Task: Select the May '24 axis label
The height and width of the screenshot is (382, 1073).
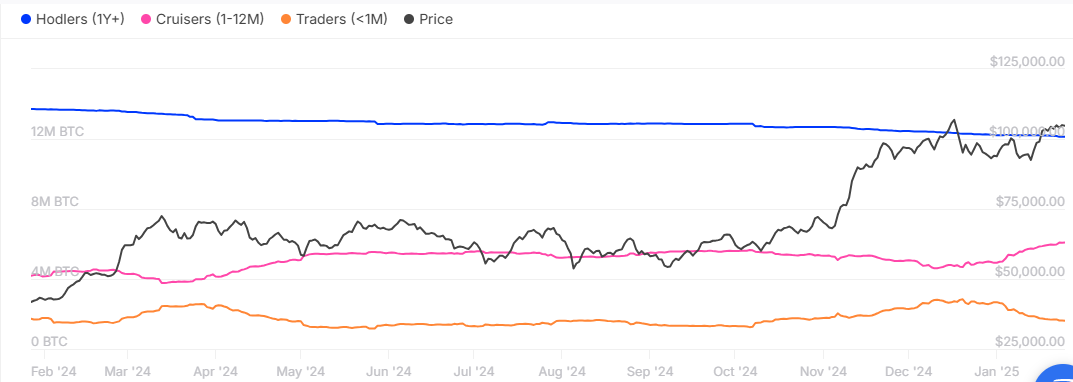Action: coord(302,371)
